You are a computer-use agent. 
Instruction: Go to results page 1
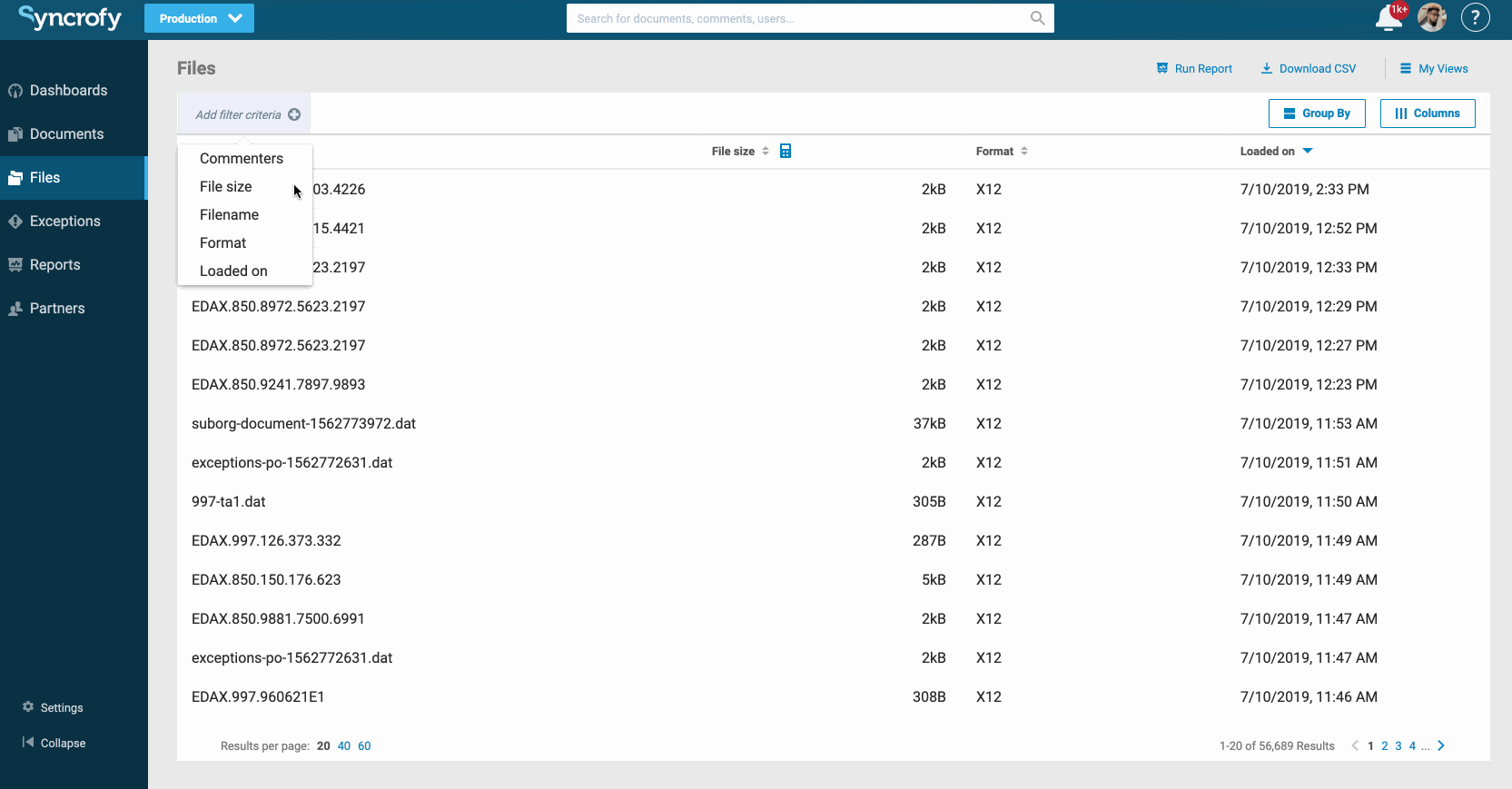click(1370, 746)
